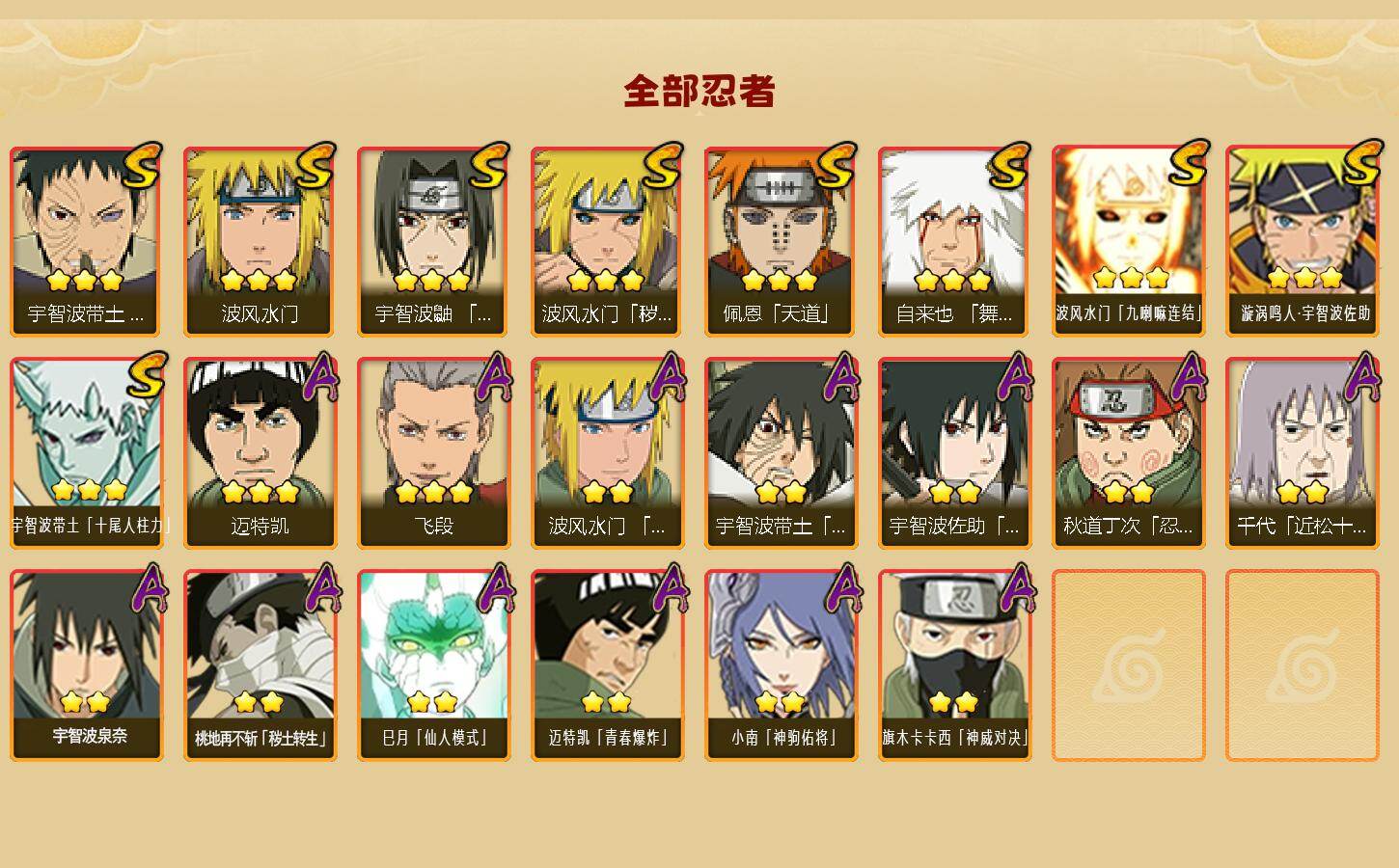Select the 巳月「仙人模式」 card
This screenshot has height=868, width=1399.
click(x=433, y=665)
